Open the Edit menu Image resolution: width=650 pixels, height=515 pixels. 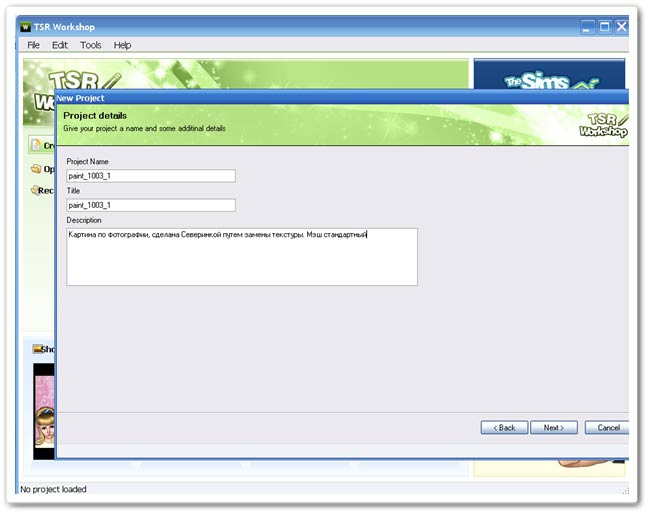tap(60, 45)
